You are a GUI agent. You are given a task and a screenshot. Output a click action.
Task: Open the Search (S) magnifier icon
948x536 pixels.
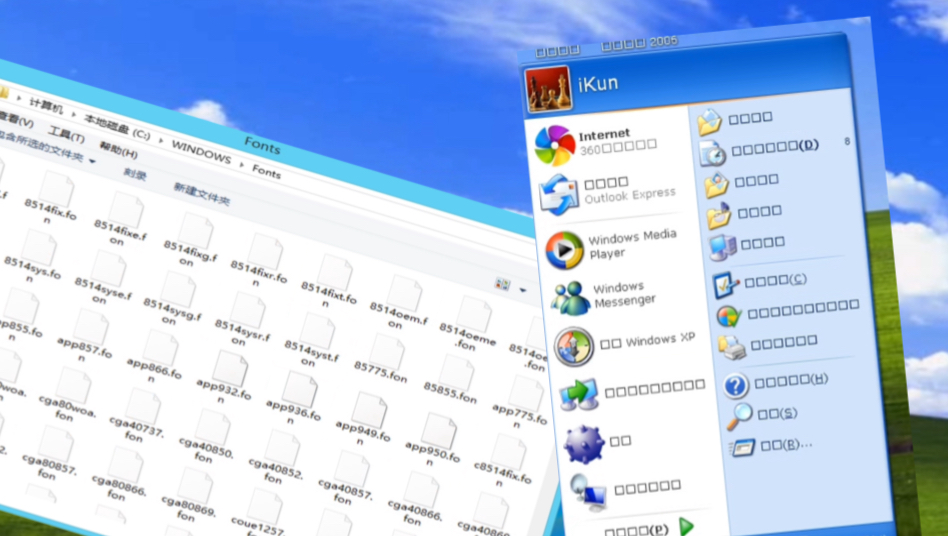(739, 416)
